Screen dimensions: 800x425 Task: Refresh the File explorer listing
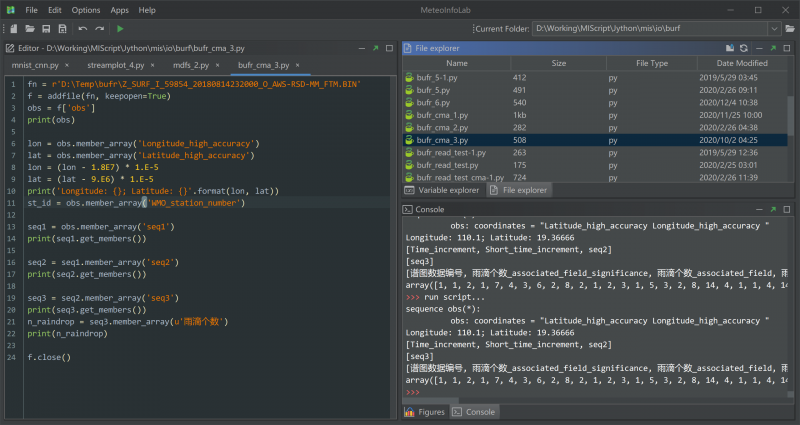743,48
